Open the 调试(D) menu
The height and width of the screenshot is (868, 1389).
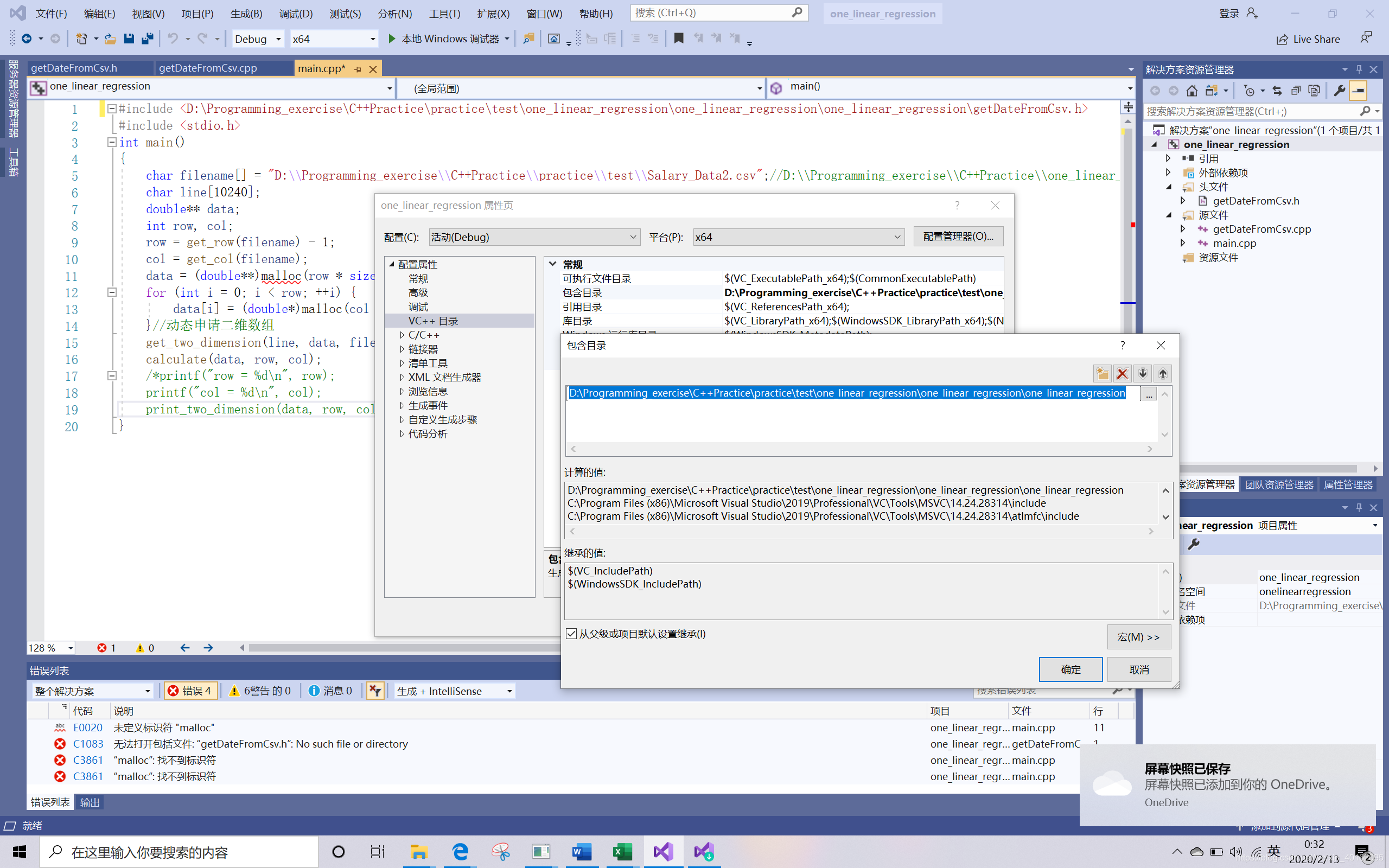[296, 13]
